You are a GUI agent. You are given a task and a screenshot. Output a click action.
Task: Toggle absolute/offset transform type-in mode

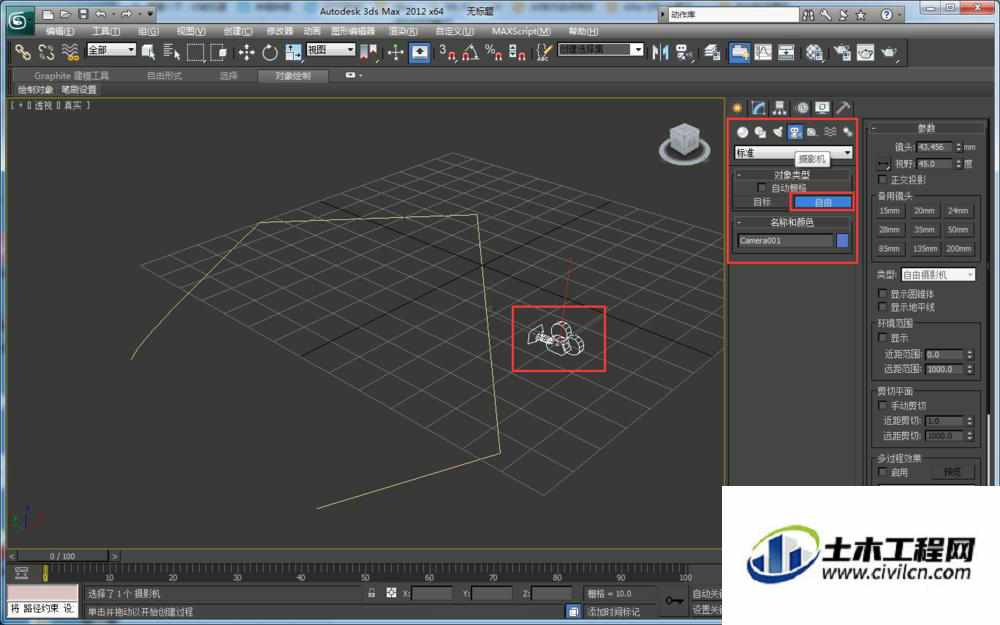(391, 593)
